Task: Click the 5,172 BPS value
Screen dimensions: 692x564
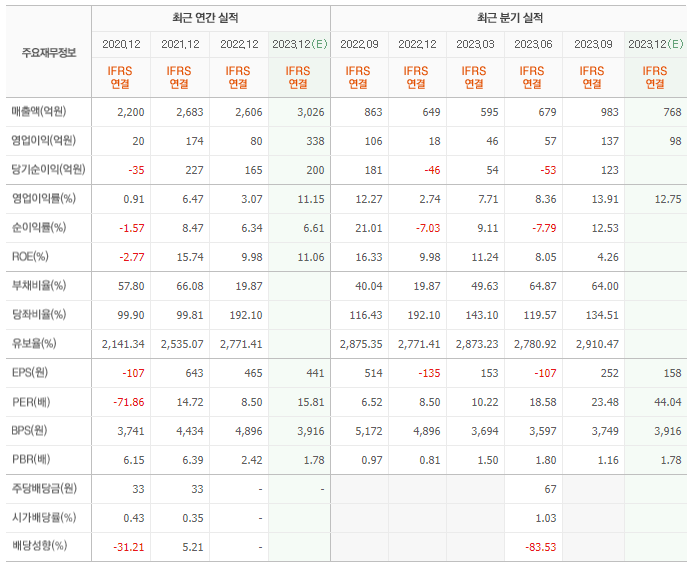Action: (369, 431)
